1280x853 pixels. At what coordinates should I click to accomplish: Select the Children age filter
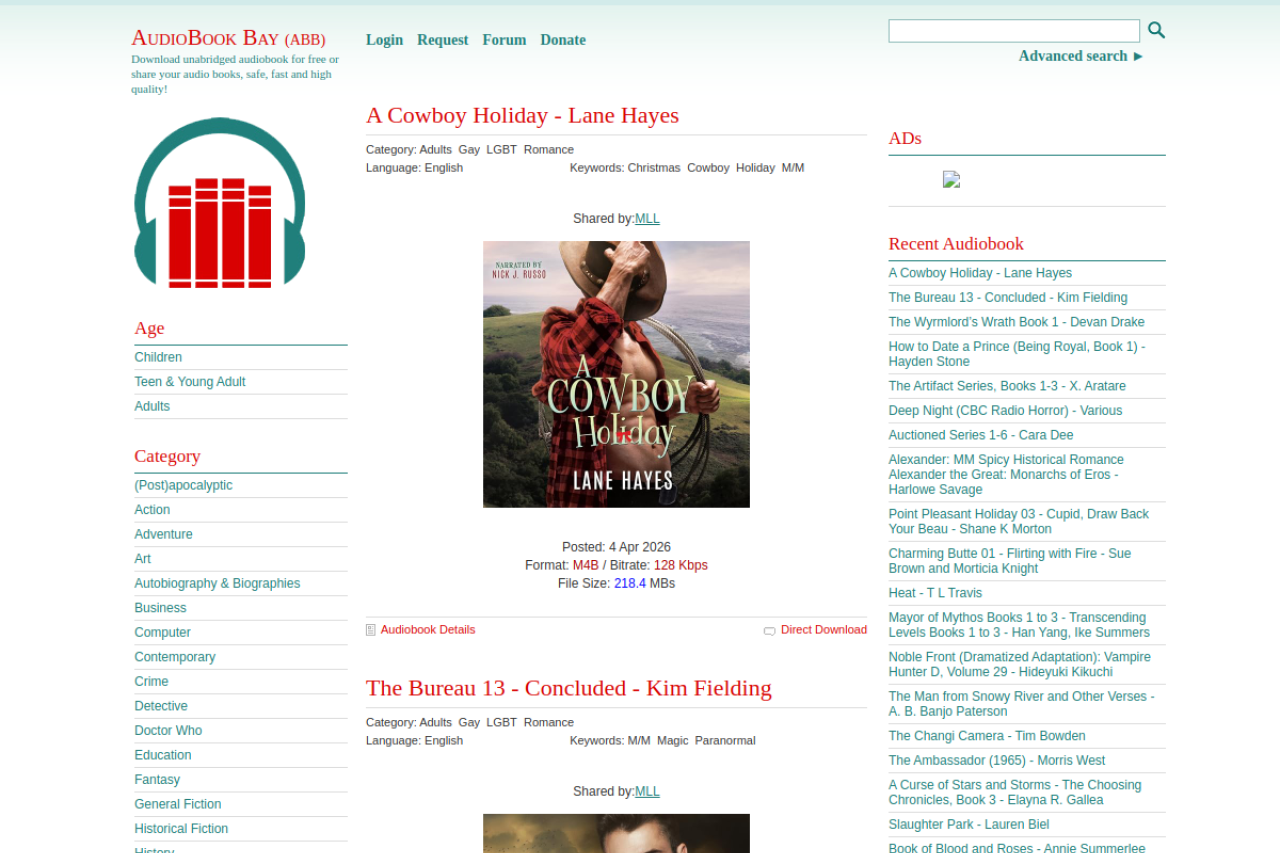point(158,357)
